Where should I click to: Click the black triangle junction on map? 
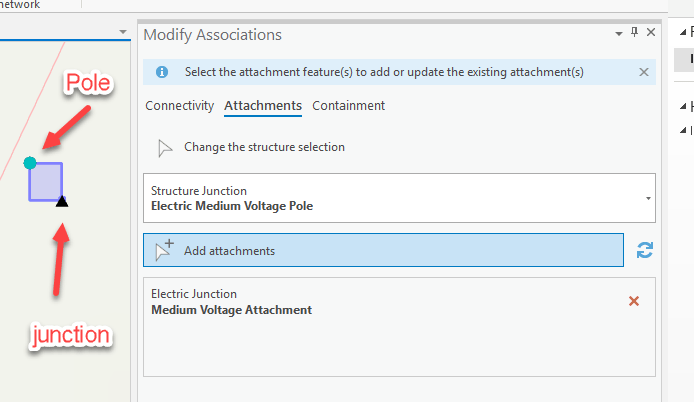[x=62, y=202]
